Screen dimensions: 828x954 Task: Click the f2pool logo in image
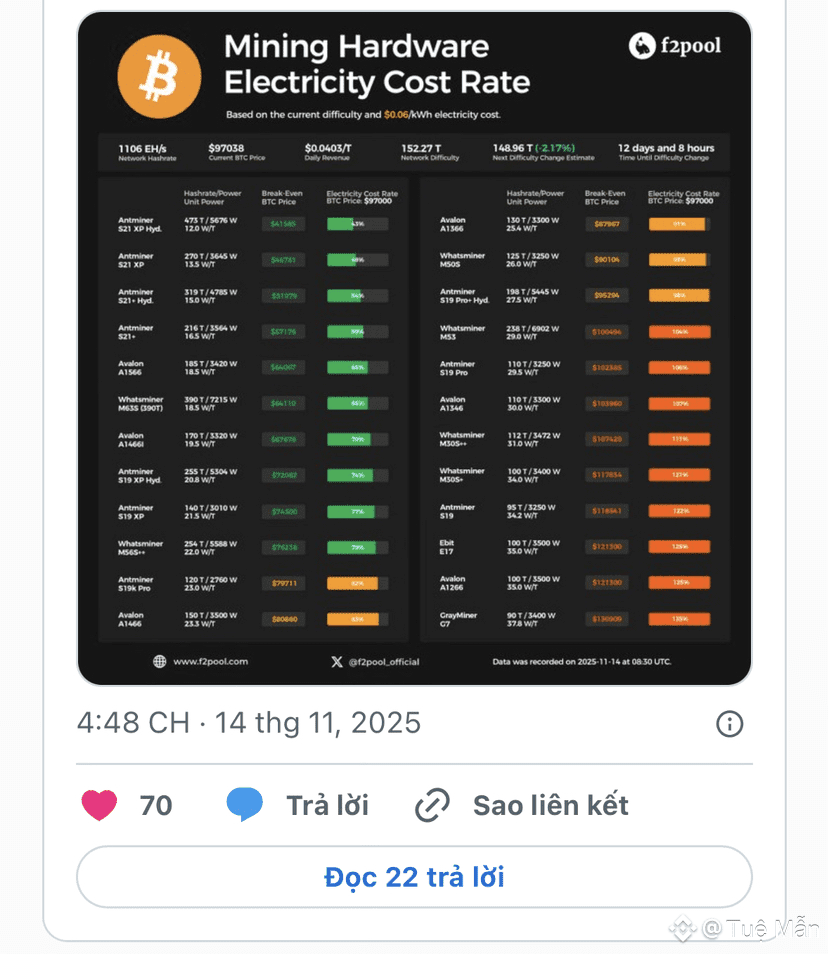coord(674,46)
